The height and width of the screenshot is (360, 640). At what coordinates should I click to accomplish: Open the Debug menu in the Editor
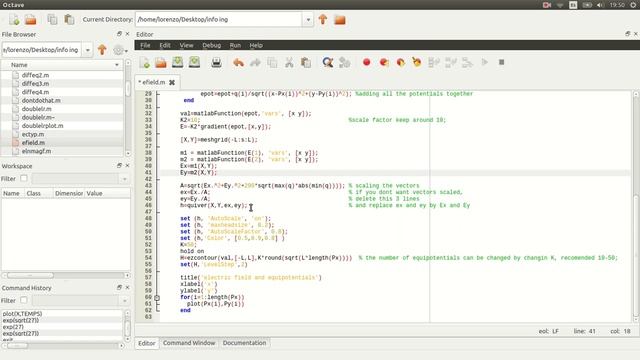(211, 45)
